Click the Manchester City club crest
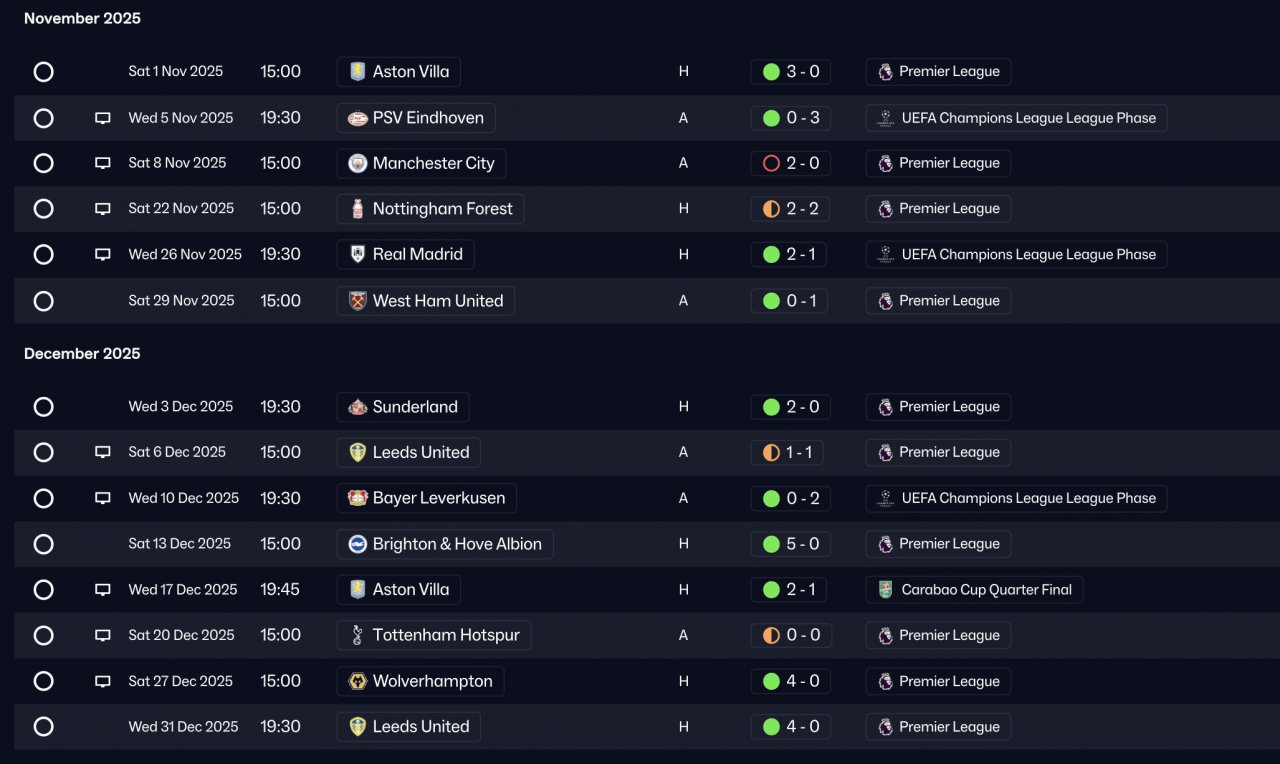This screenshot has width=1280, height=764. (357, 163)
